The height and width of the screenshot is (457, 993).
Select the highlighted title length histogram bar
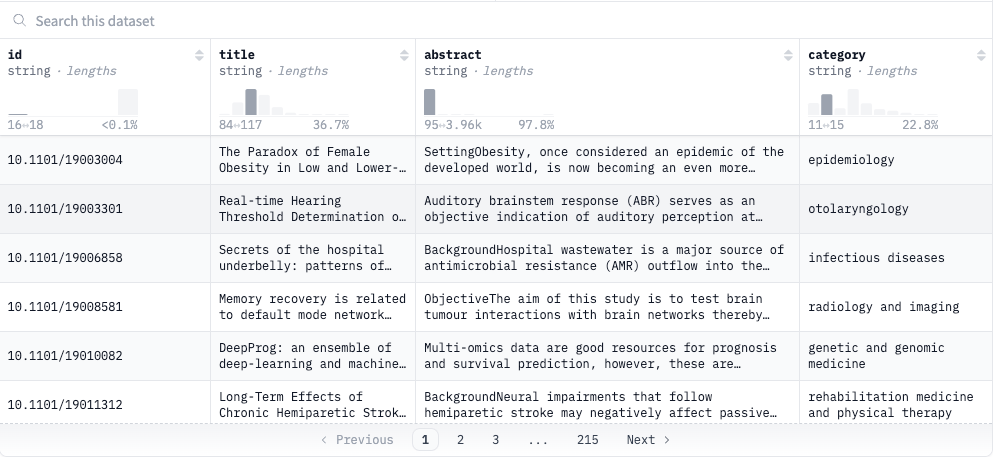(x=251, y=102)
